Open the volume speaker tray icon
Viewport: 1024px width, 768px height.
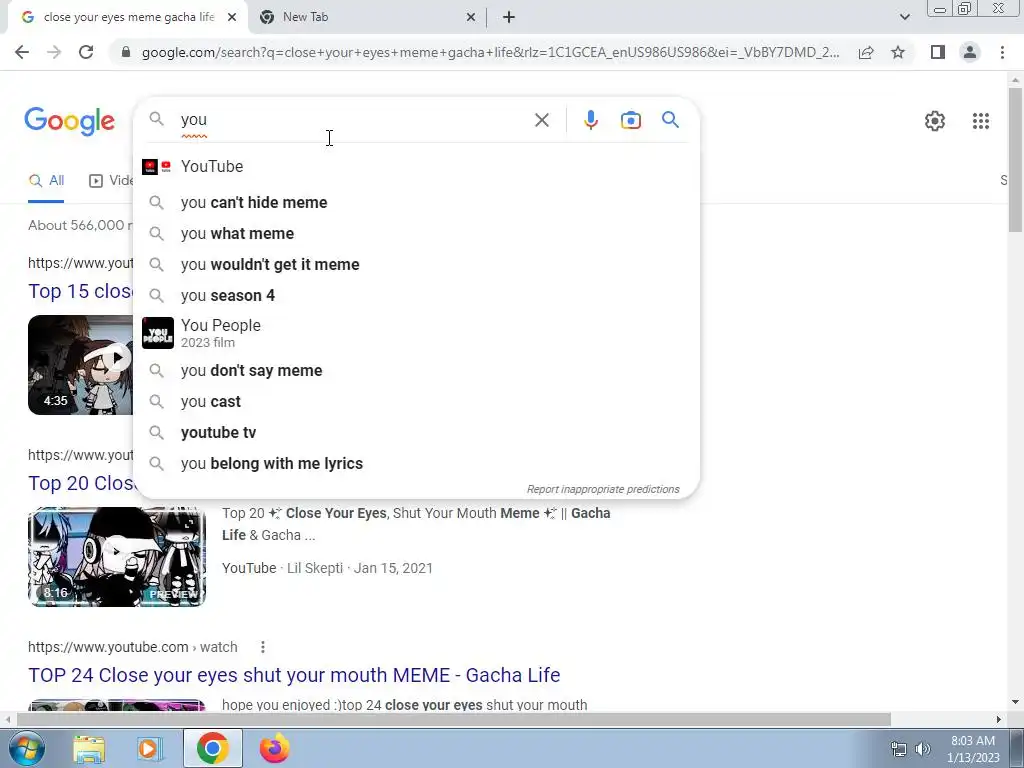[923, 749]
